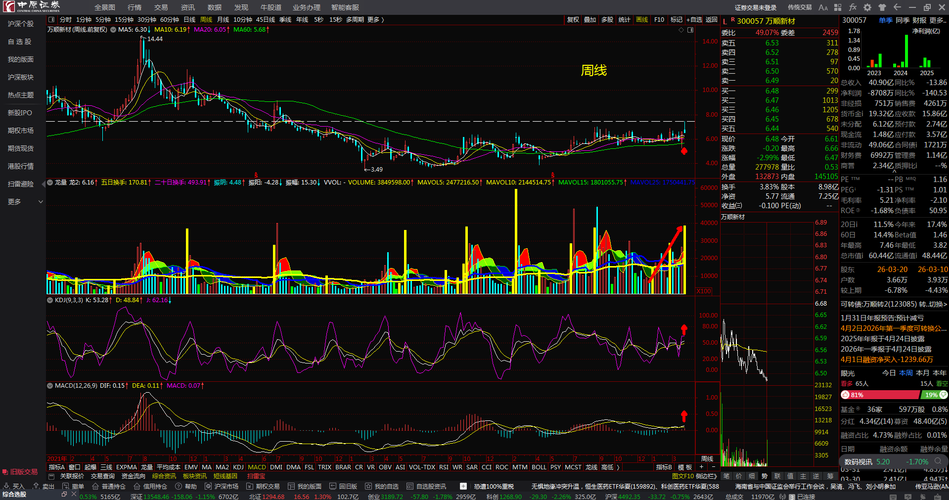Click the KDJ indicator settings circle

pos(50,300)
